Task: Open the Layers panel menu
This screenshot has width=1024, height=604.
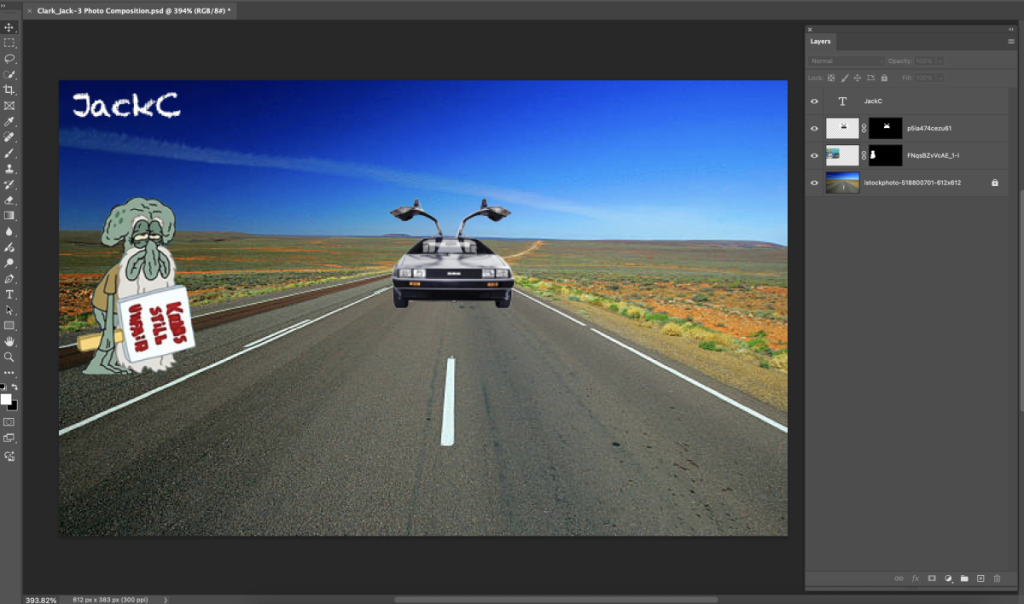Action: click(1011, 41)
